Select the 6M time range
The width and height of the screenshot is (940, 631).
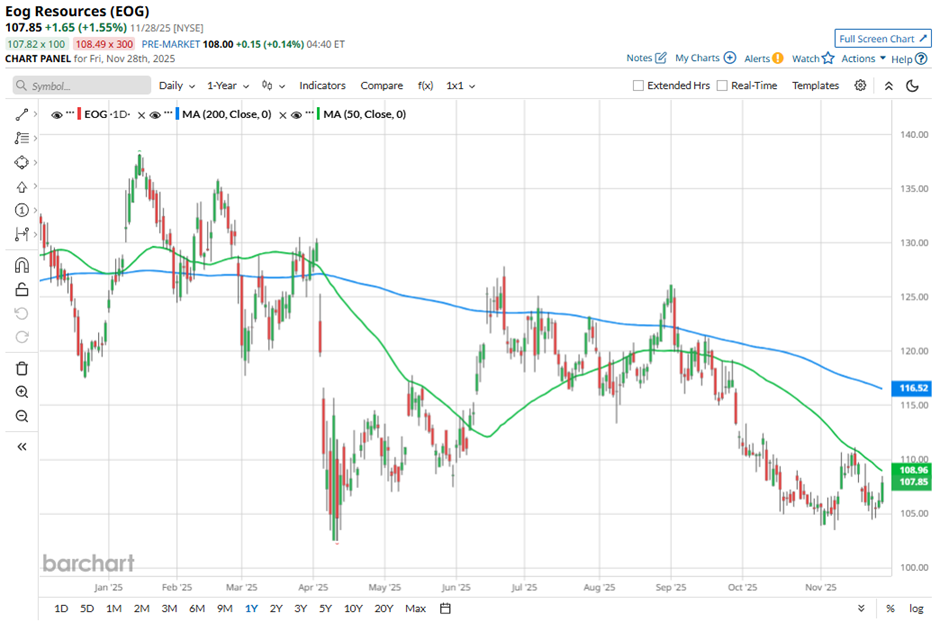click(197, 609)
